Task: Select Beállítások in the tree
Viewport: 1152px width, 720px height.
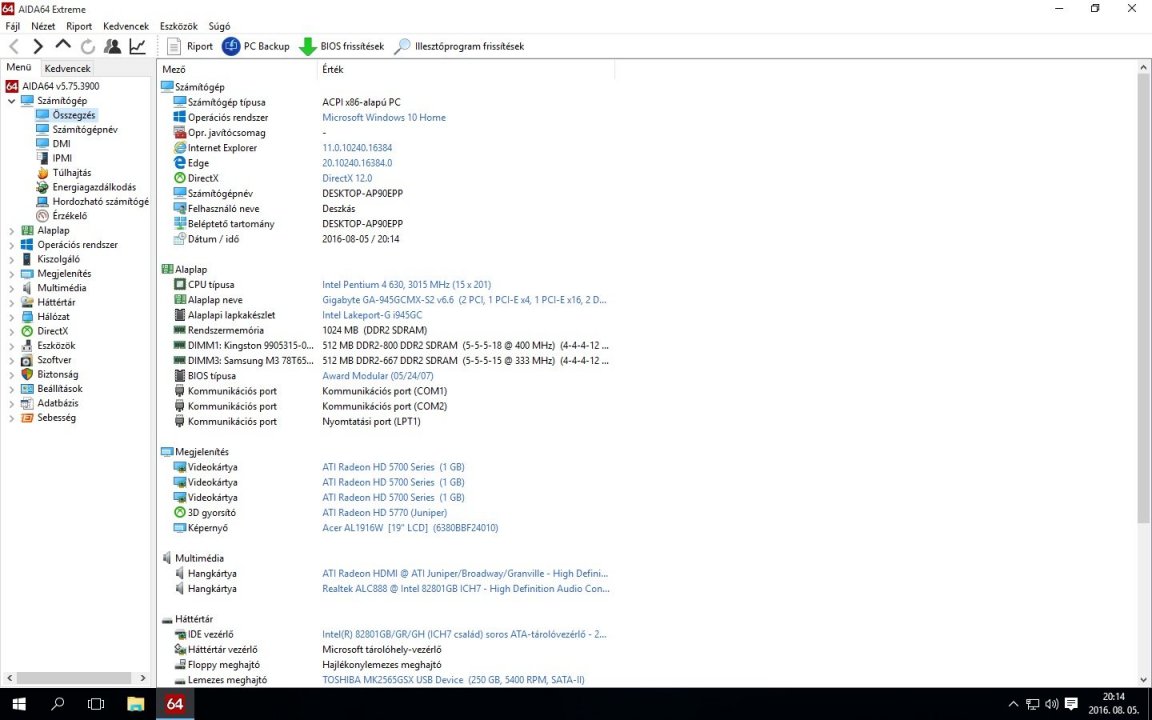Action: (60, 389)
